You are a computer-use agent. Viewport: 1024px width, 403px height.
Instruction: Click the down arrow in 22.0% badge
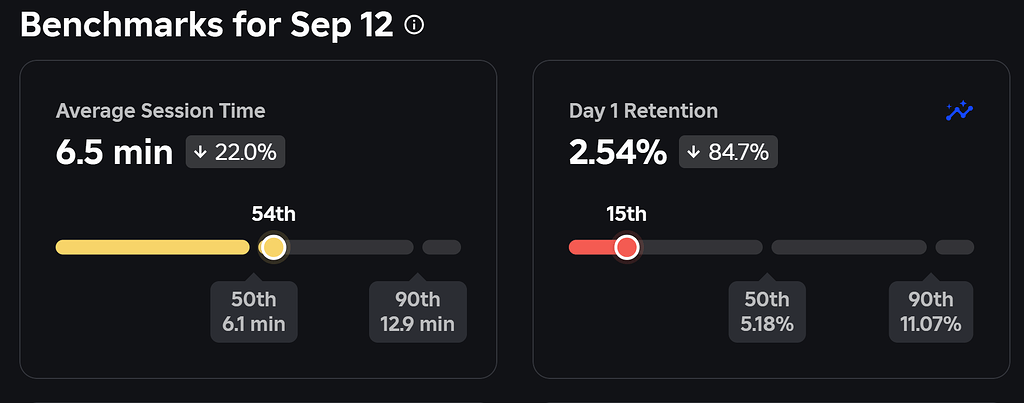point(200,152)
